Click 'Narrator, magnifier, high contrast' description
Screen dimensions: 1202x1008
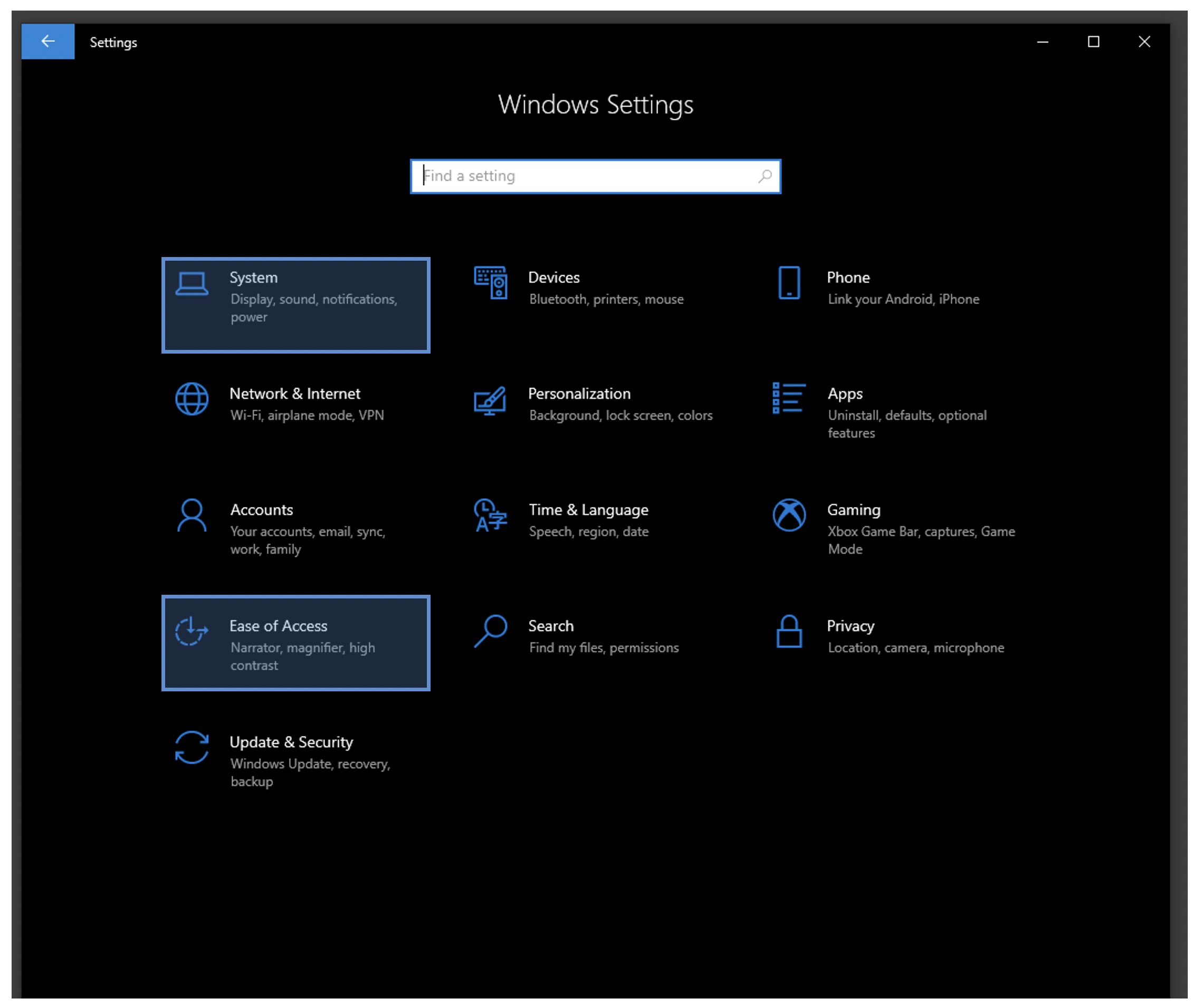[x=303, y=657]
